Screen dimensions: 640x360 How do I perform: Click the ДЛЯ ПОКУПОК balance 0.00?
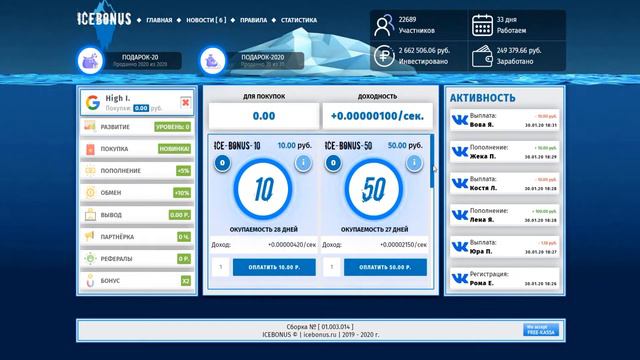coord(264,116)
